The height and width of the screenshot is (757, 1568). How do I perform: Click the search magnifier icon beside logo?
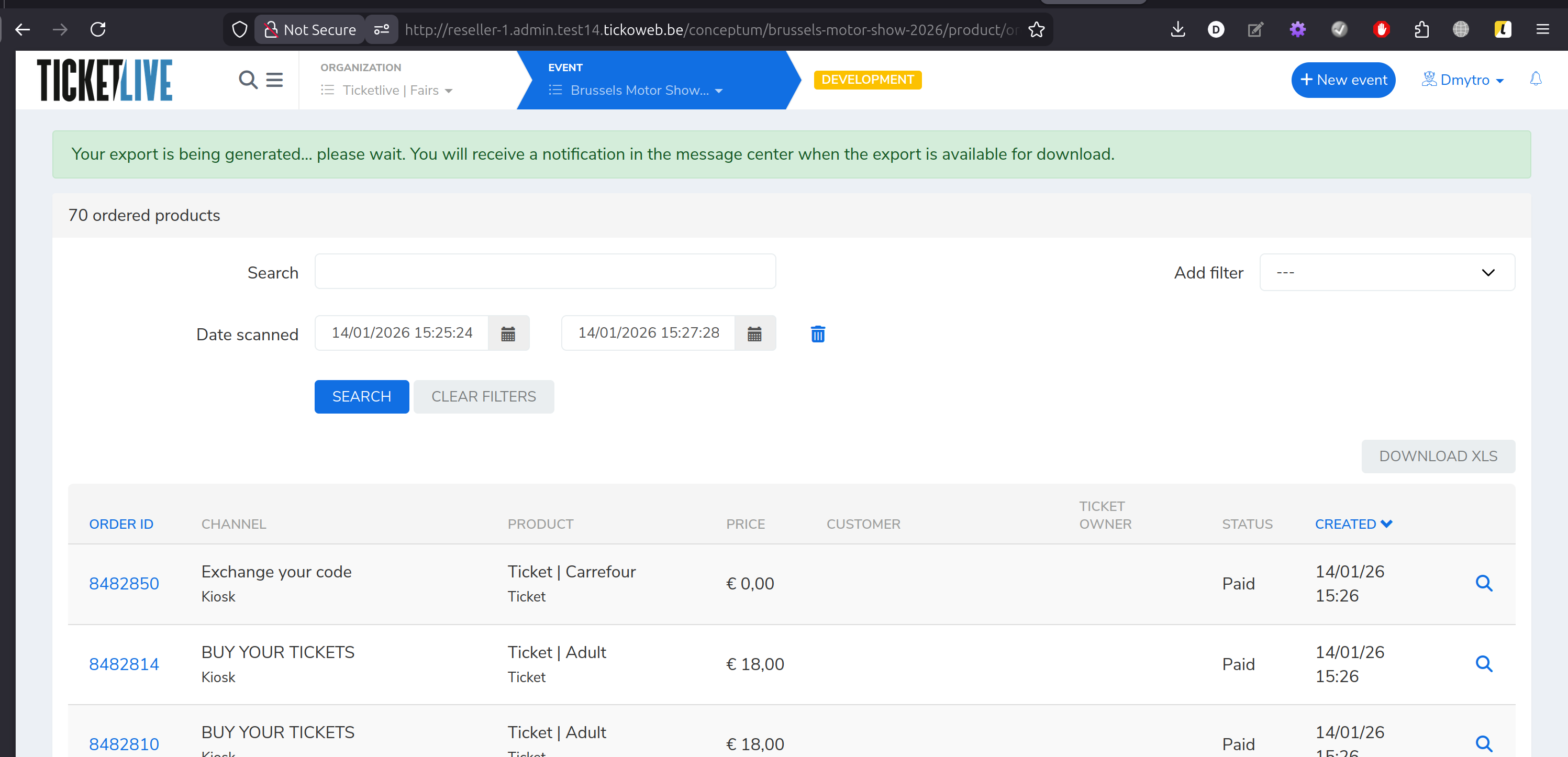pyautogui.click(x=248, y=80)
